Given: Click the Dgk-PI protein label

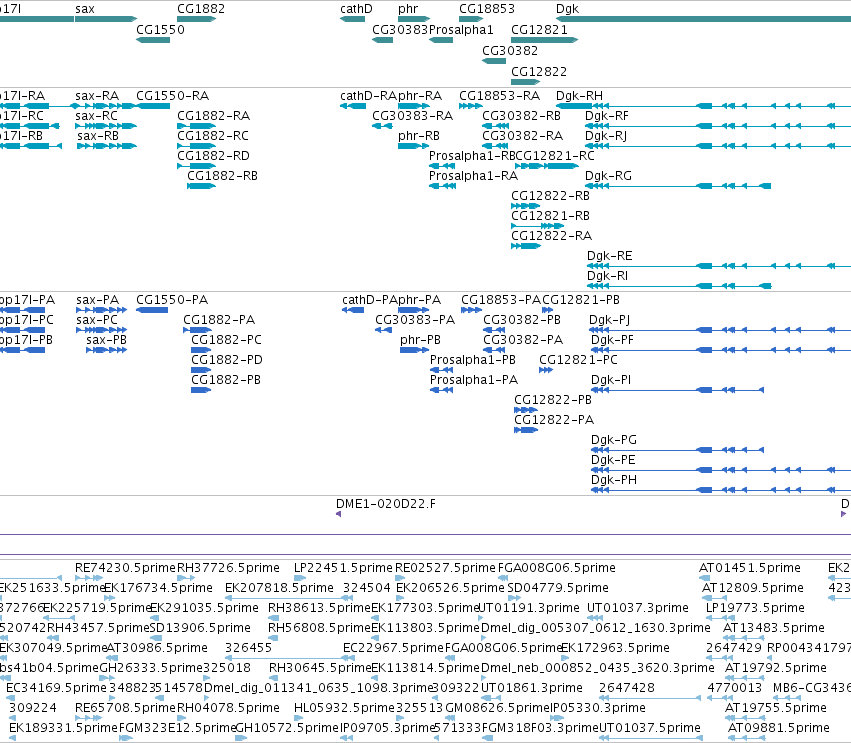Looking at the screenshot, I should pyautogui.click(x=611, y=380).
